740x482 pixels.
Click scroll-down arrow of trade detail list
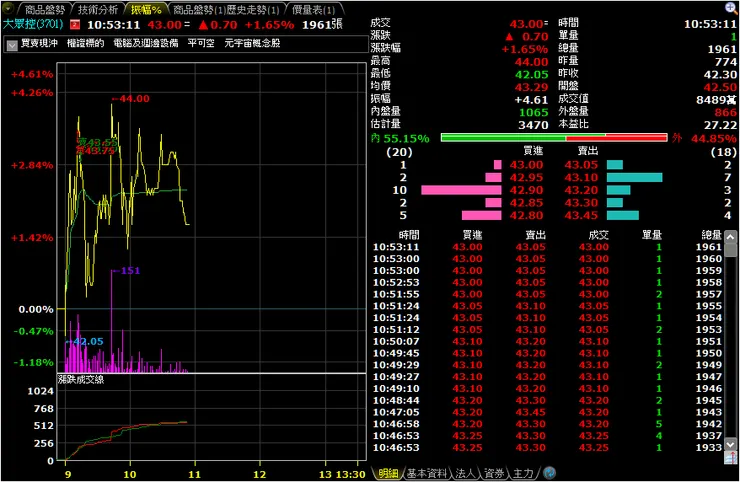coord(731,444)
